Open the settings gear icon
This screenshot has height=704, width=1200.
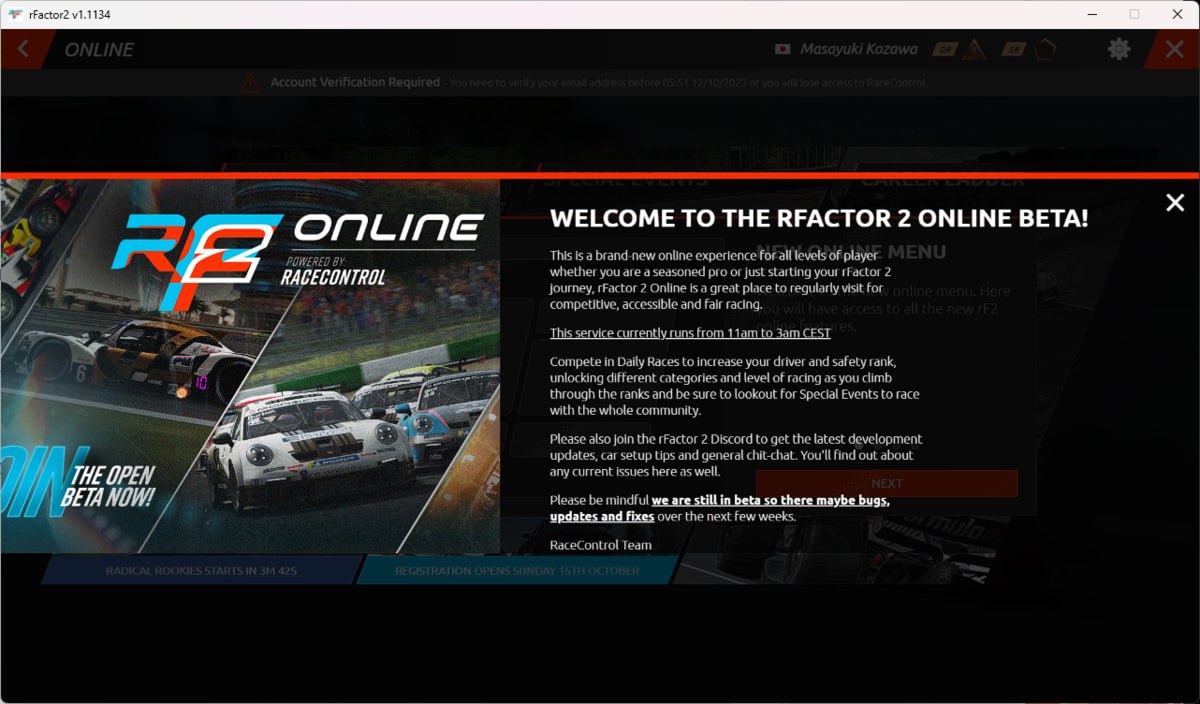1119,49
